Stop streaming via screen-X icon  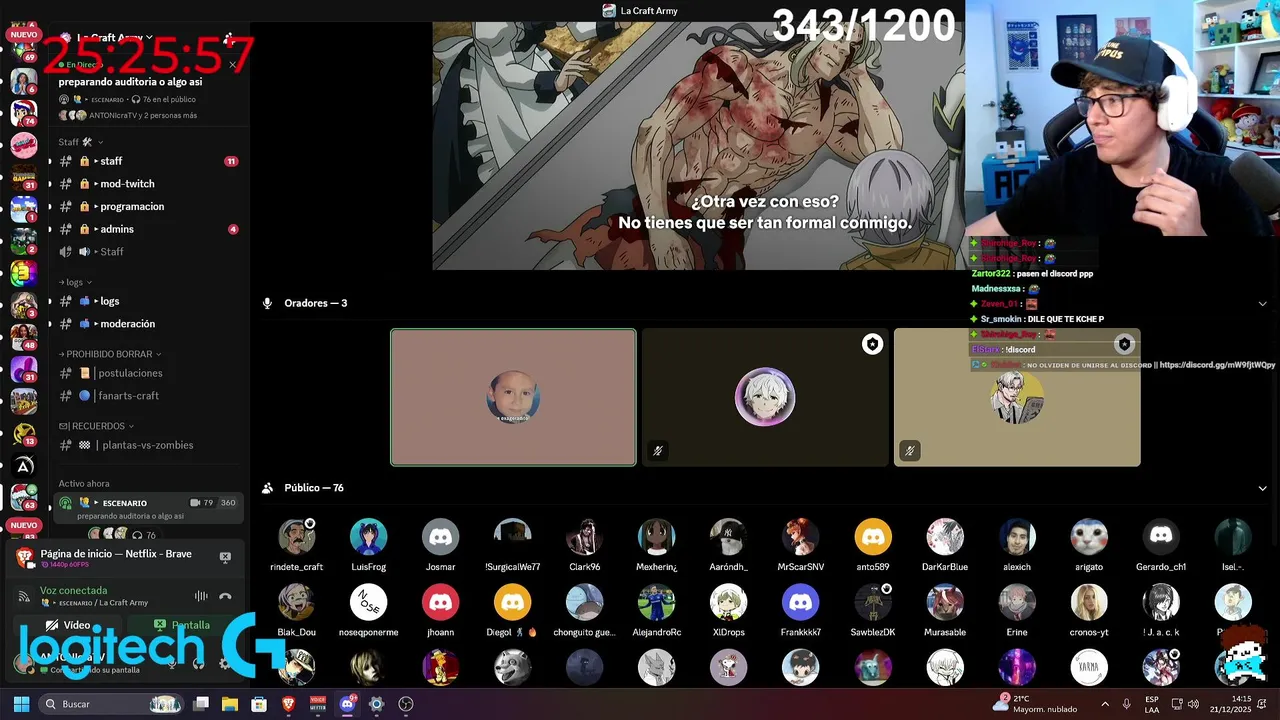coord(225,557)
